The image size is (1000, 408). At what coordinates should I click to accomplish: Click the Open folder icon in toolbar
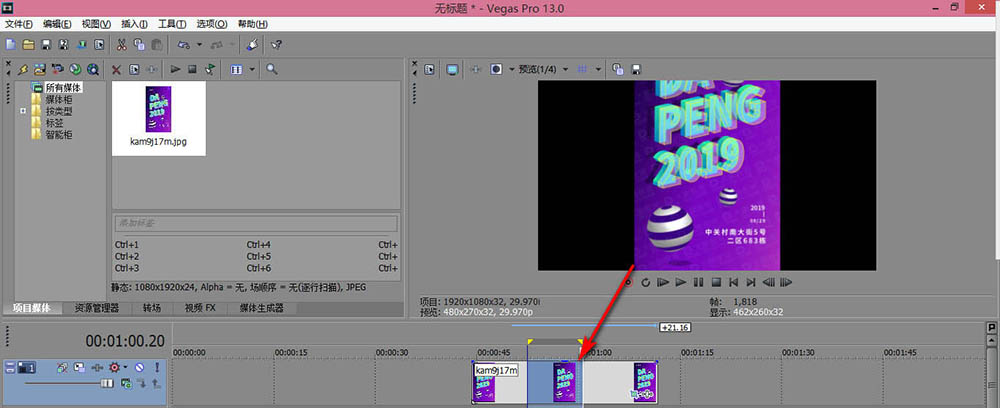tap(28, 45)
